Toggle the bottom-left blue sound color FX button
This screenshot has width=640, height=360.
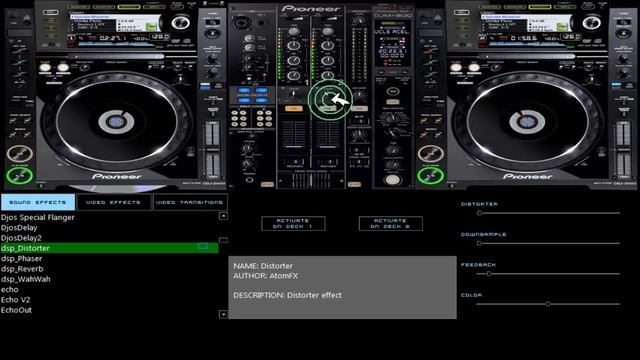coord(244,100)
